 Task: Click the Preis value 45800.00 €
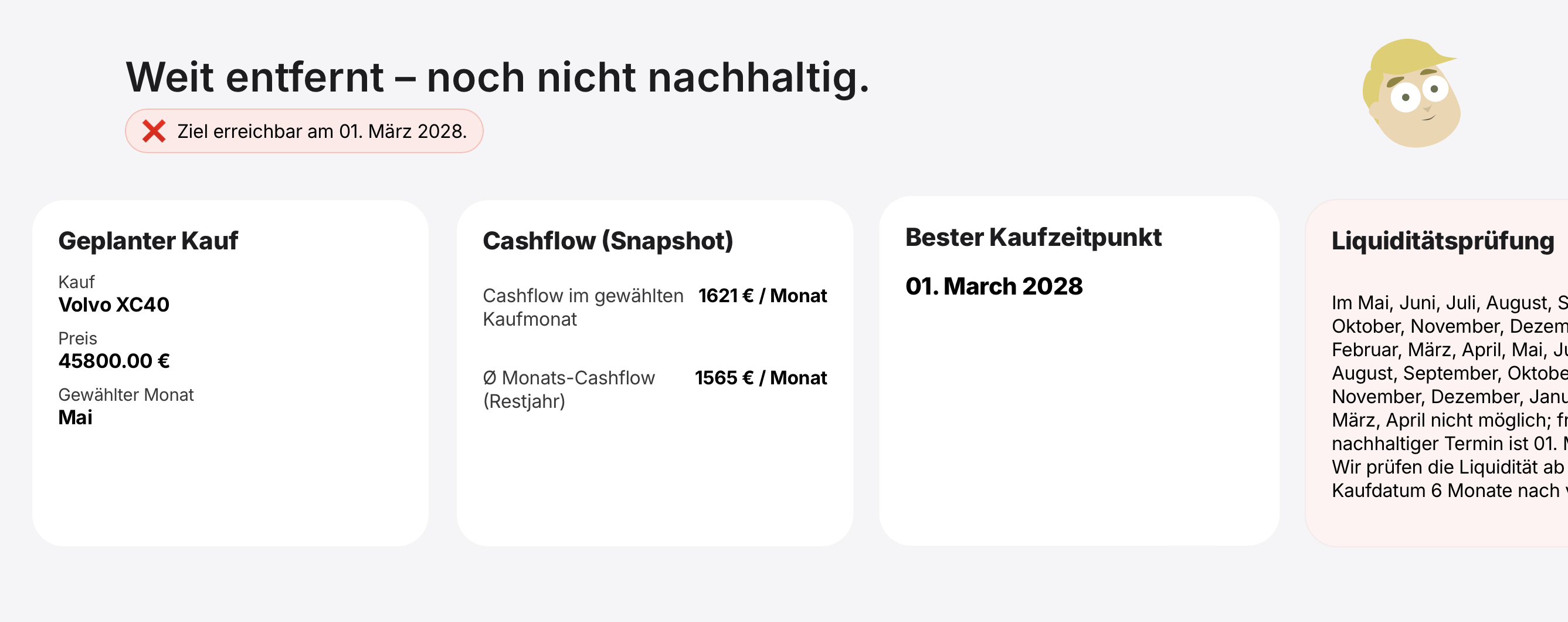pyautogui.click(x=113, y=361)
